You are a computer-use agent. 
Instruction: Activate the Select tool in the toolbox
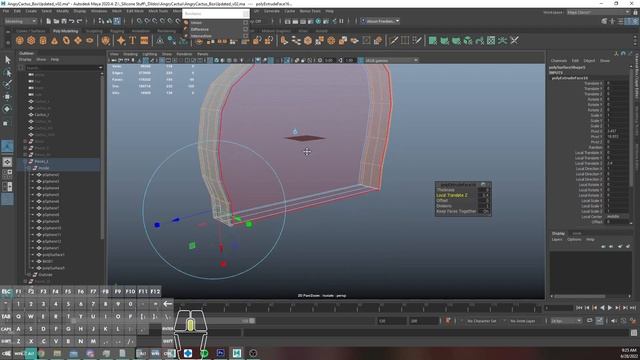pos(7,60)
